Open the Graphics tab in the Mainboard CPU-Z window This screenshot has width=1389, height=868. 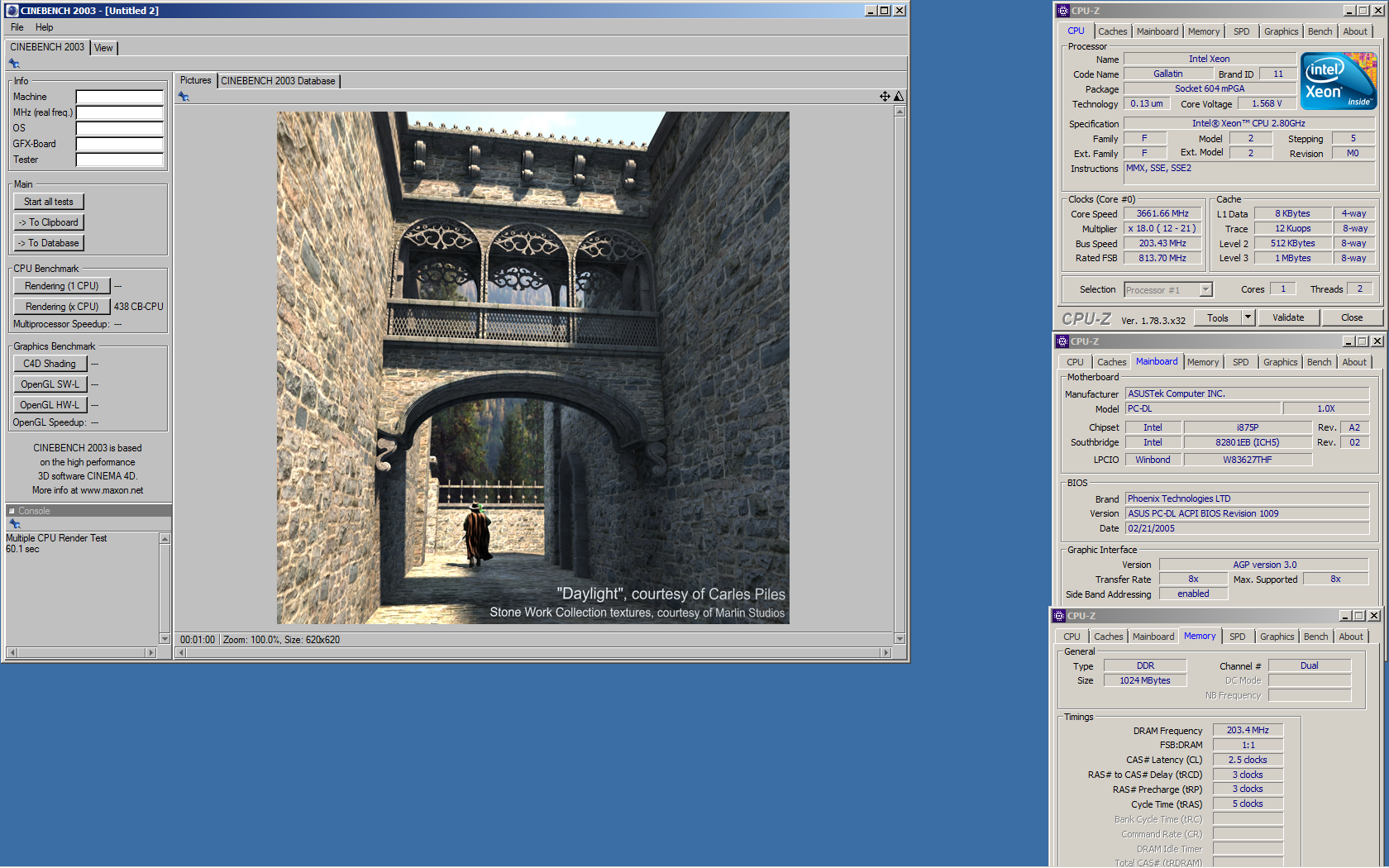pyautogui.click(x=1281, y=362)
